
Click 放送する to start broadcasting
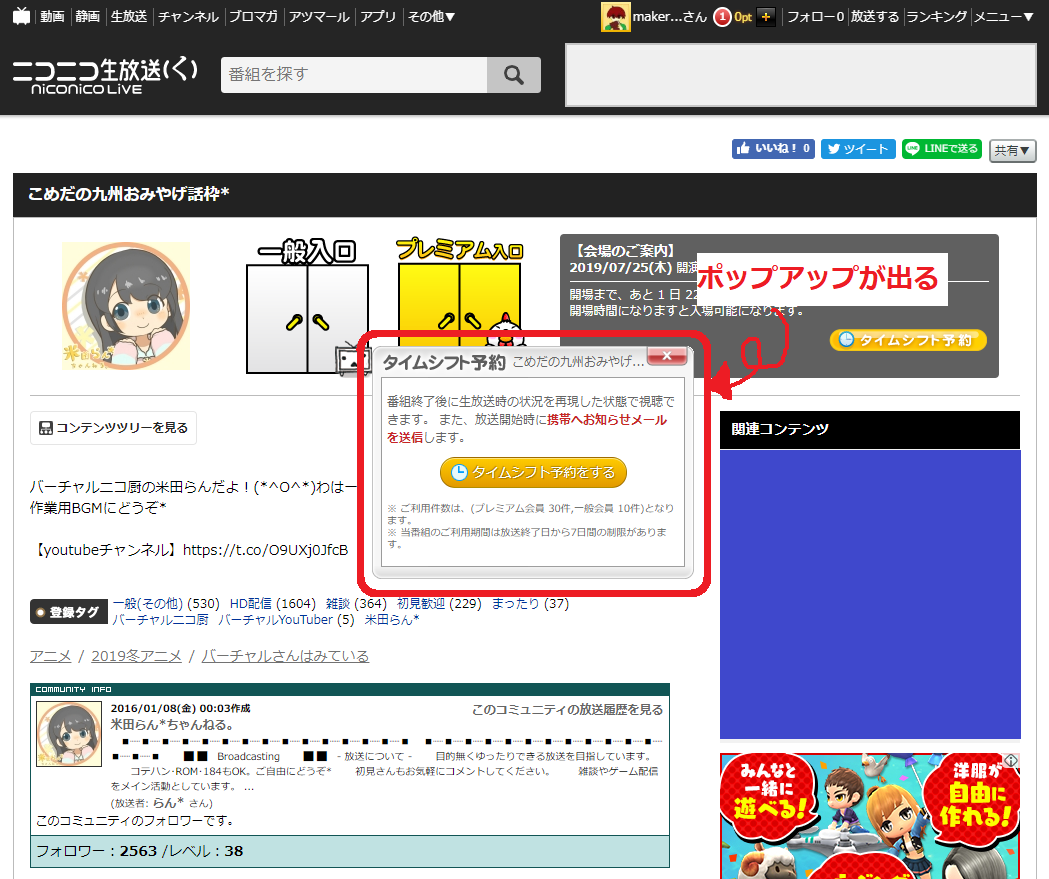click(x=875, y=17)
